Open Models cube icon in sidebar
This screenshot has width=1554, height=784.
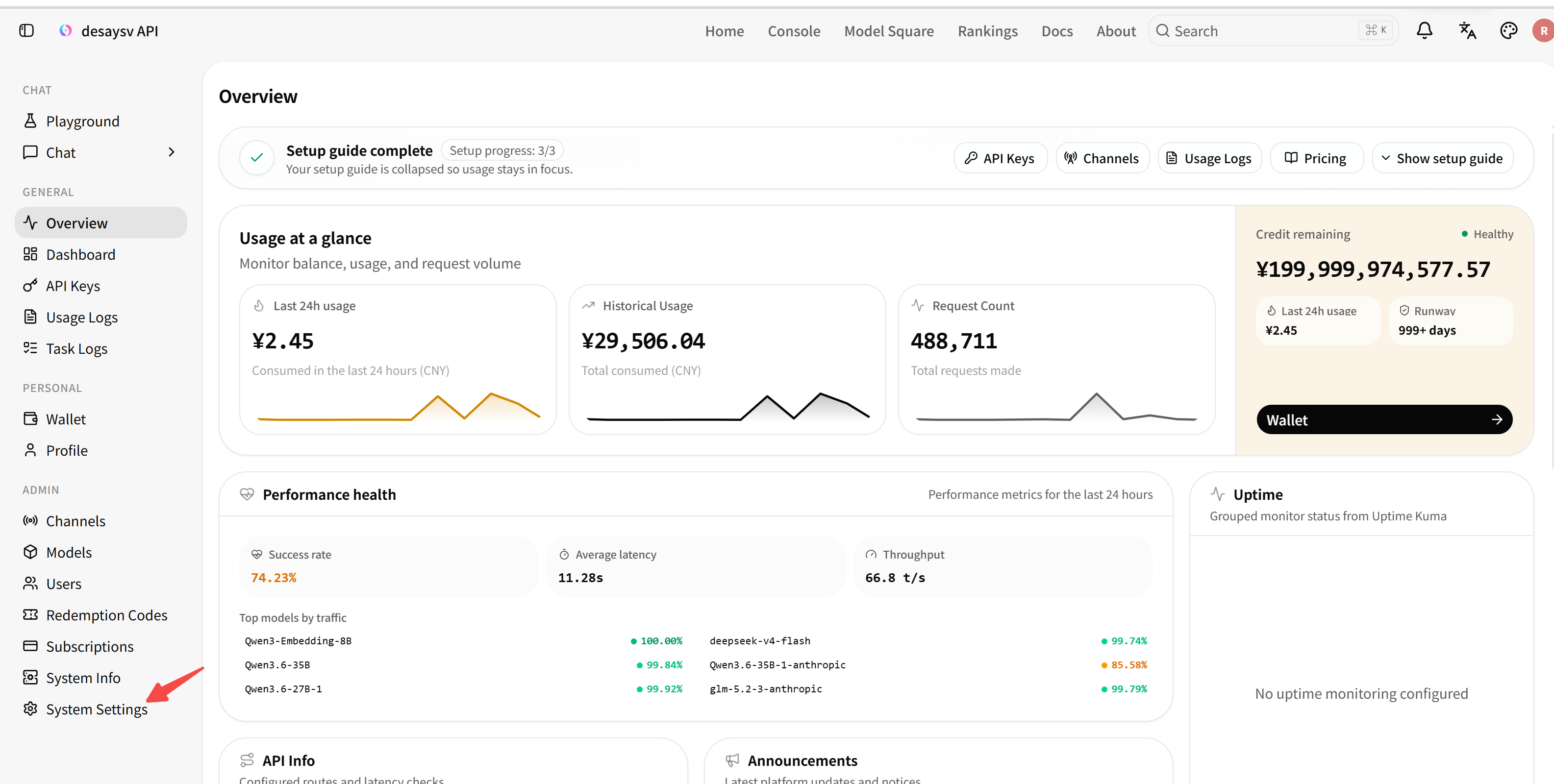(30, 552)
